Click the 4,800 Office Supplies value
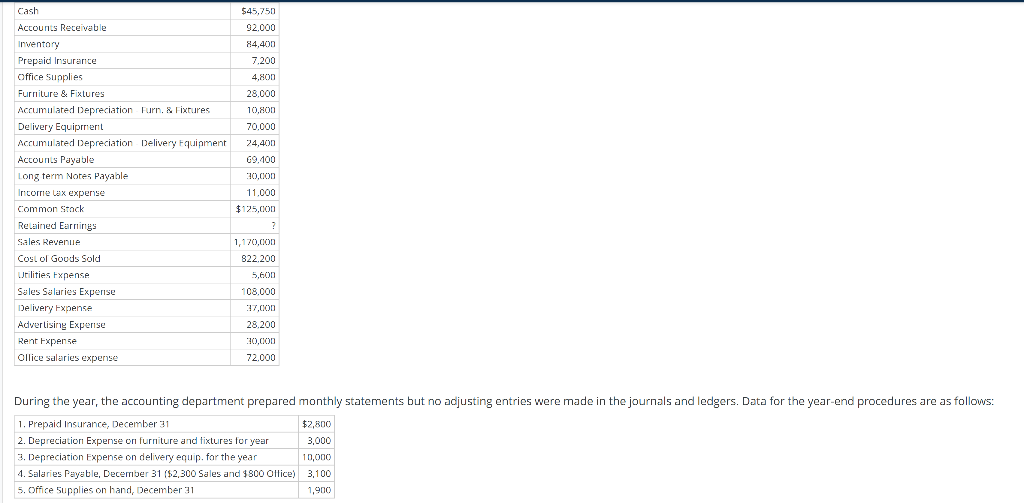 click(264, 77)
